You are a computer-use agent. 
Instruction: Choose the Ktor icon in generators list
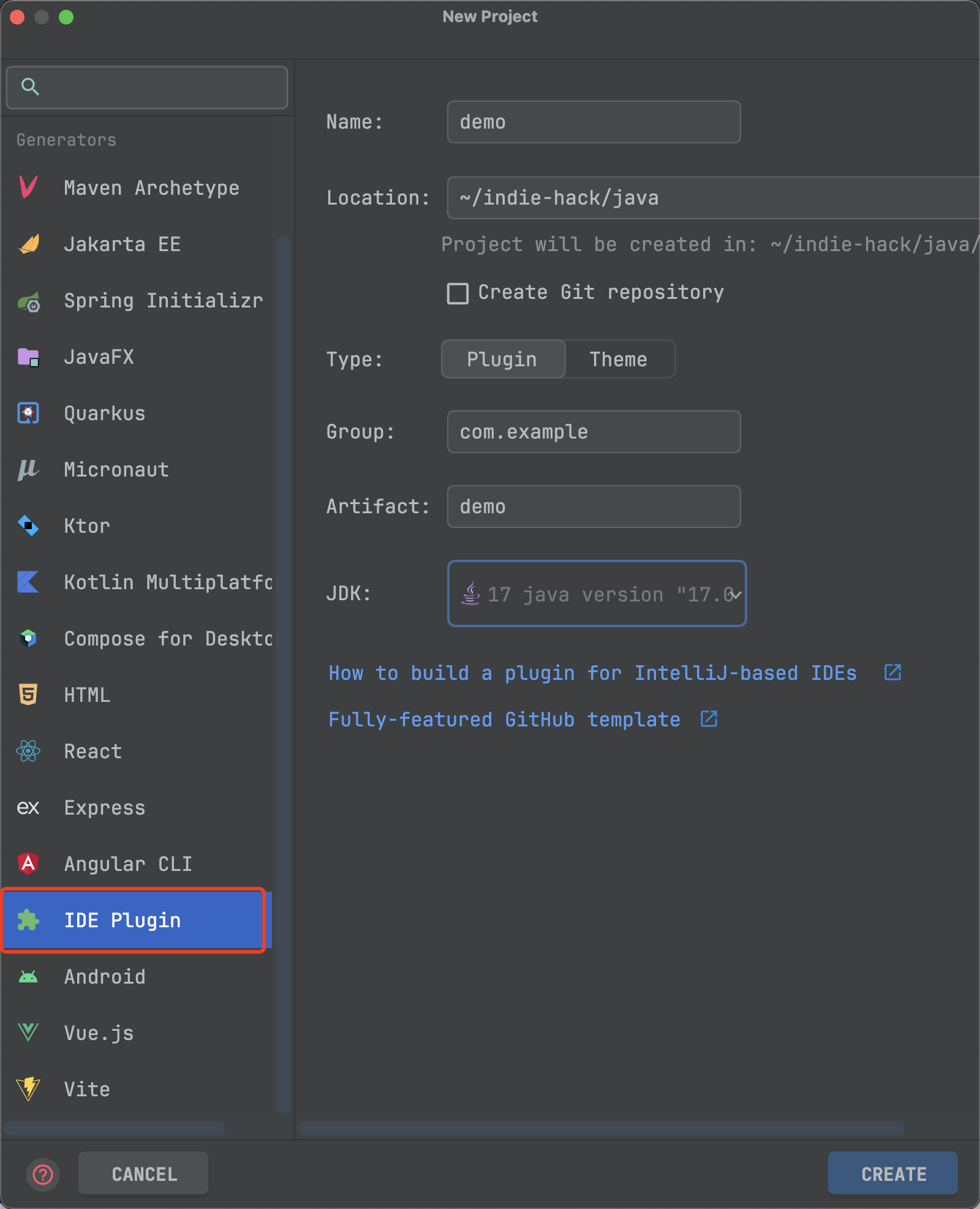tap(28, 525)
